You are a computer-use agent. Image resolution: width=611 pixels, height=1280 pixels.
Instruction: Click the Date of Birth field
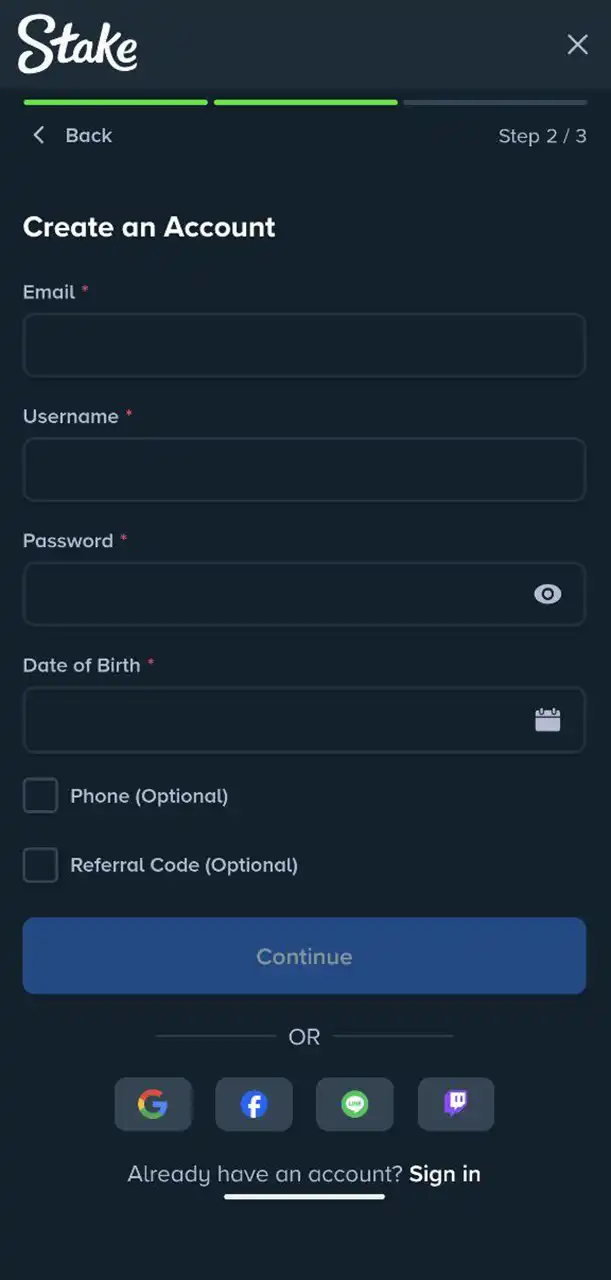coord(270,719)
